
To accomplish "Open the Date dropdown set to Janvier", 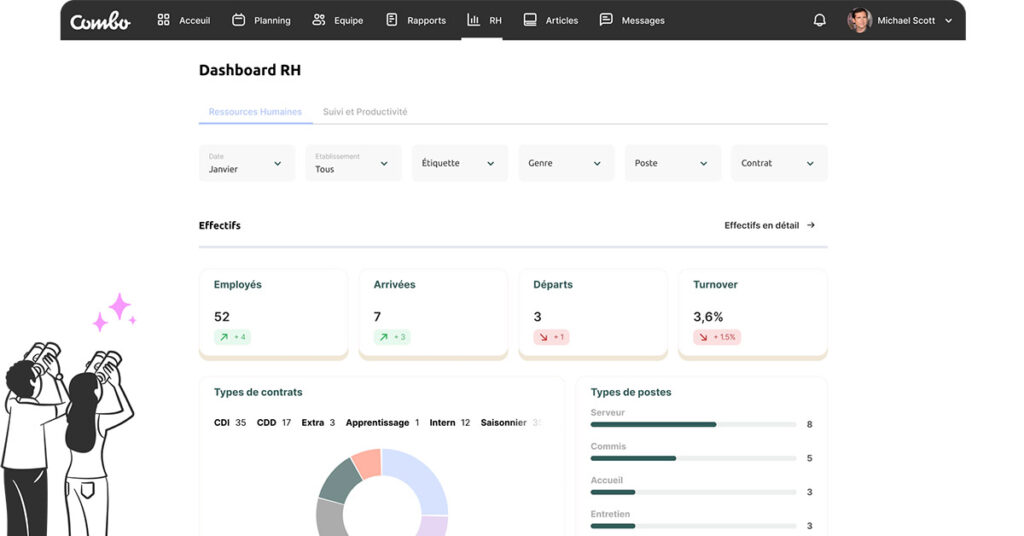I will click(247, 163).
